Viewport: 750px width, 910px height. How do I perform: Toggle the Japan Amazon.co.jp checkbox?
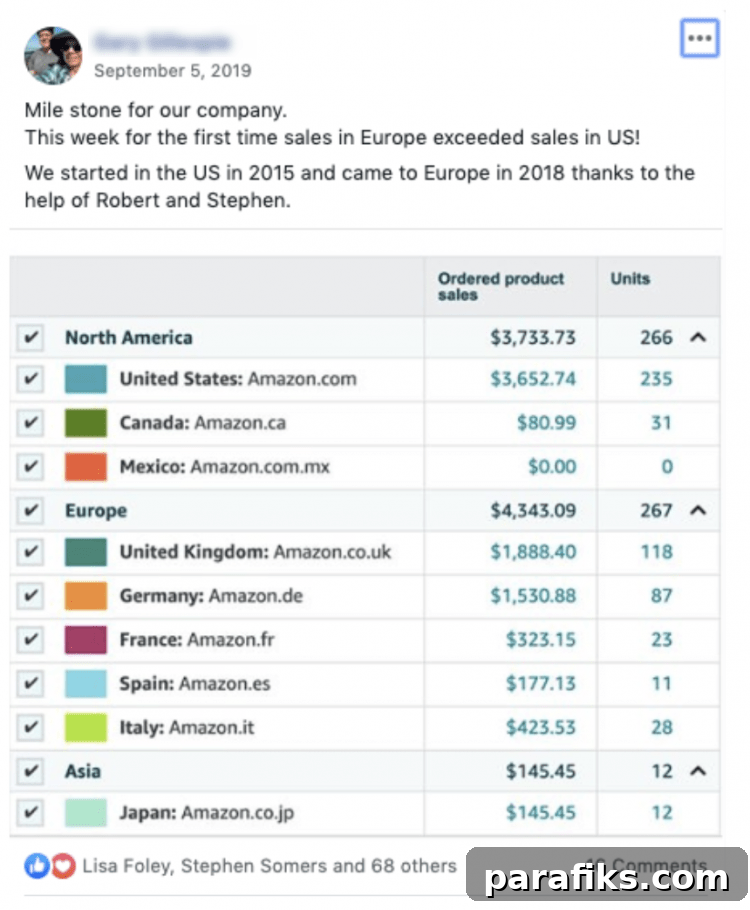point(30,812)
